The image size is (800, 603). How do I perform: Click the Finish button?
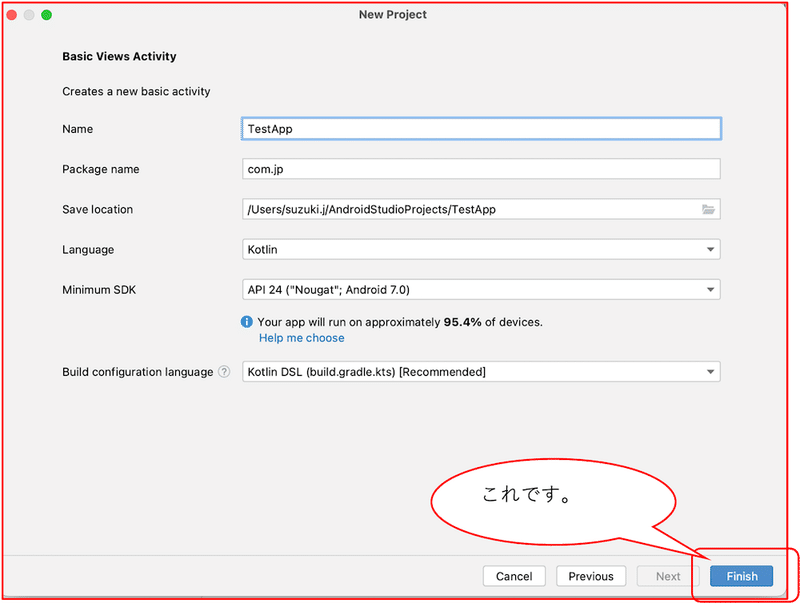click(741, 576)
